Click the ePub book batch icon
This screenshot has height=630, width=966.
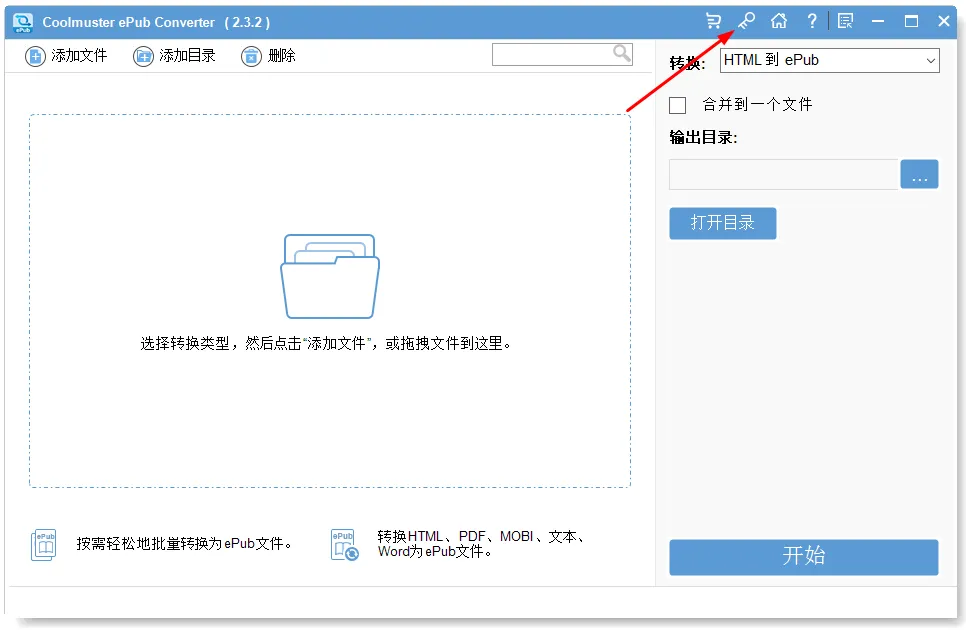44,544
